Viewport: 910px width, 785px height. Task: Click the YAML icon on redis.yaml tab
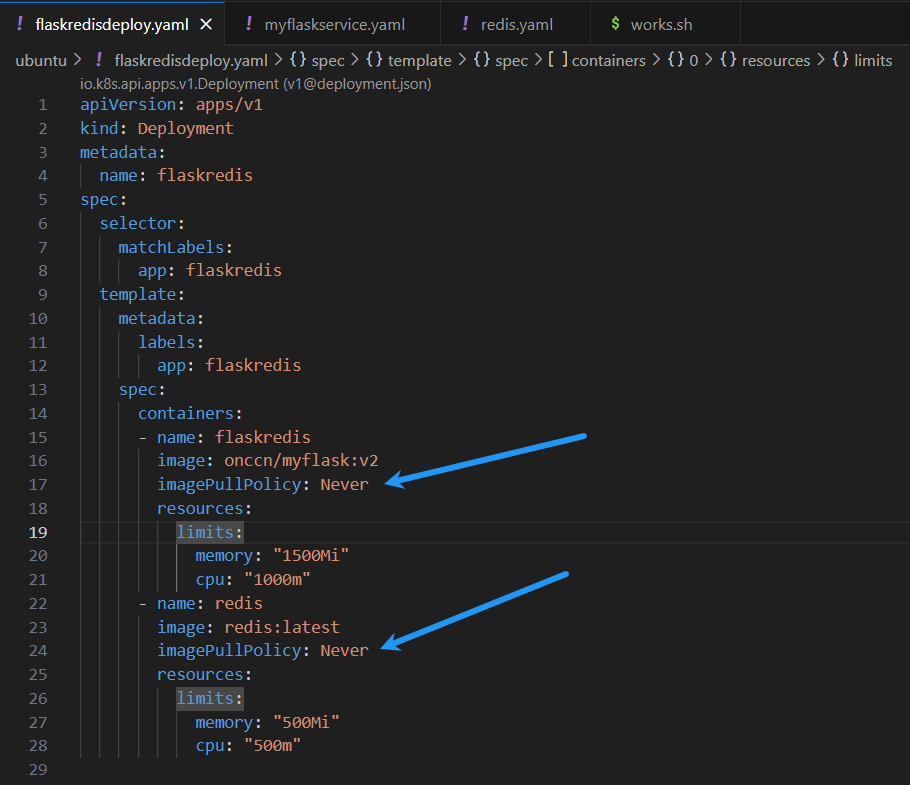pyautogui.click(x=464, y=24)
